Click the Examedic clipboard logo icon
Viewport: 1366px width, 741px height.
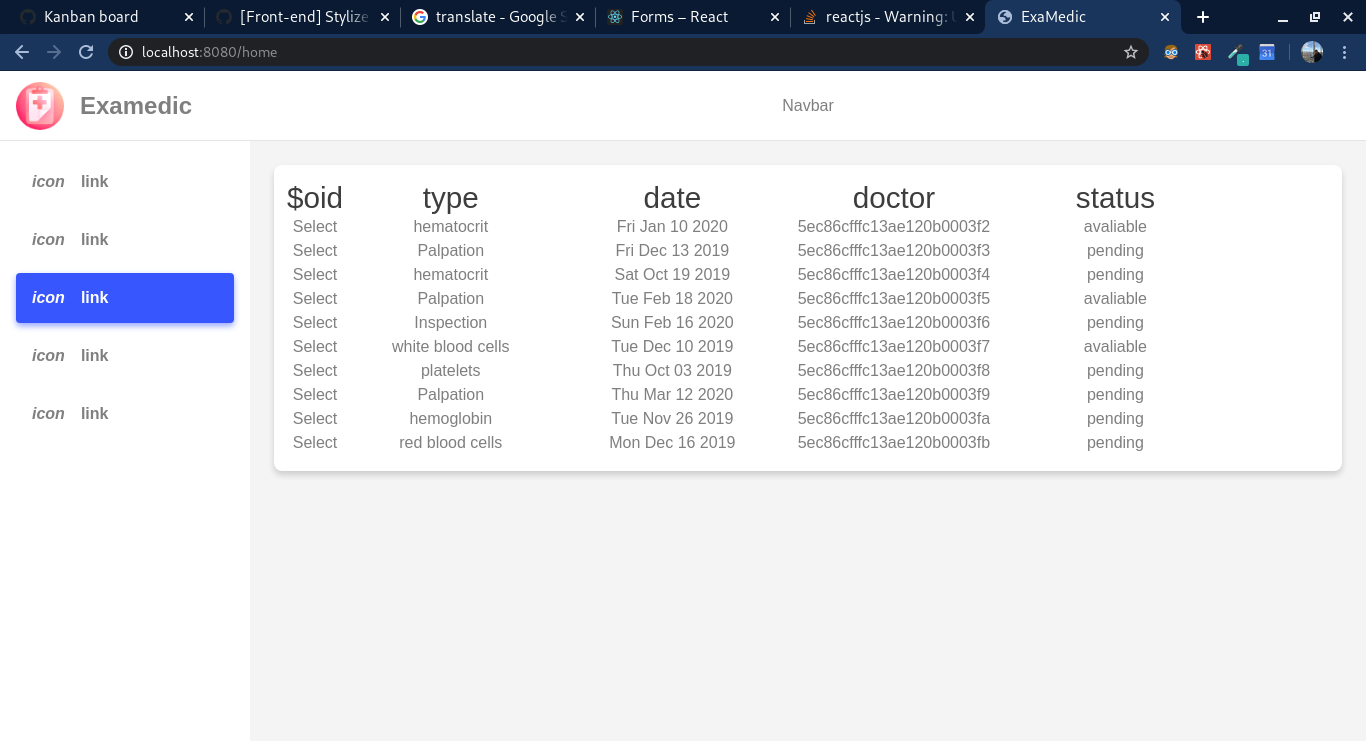coord(40,106)
